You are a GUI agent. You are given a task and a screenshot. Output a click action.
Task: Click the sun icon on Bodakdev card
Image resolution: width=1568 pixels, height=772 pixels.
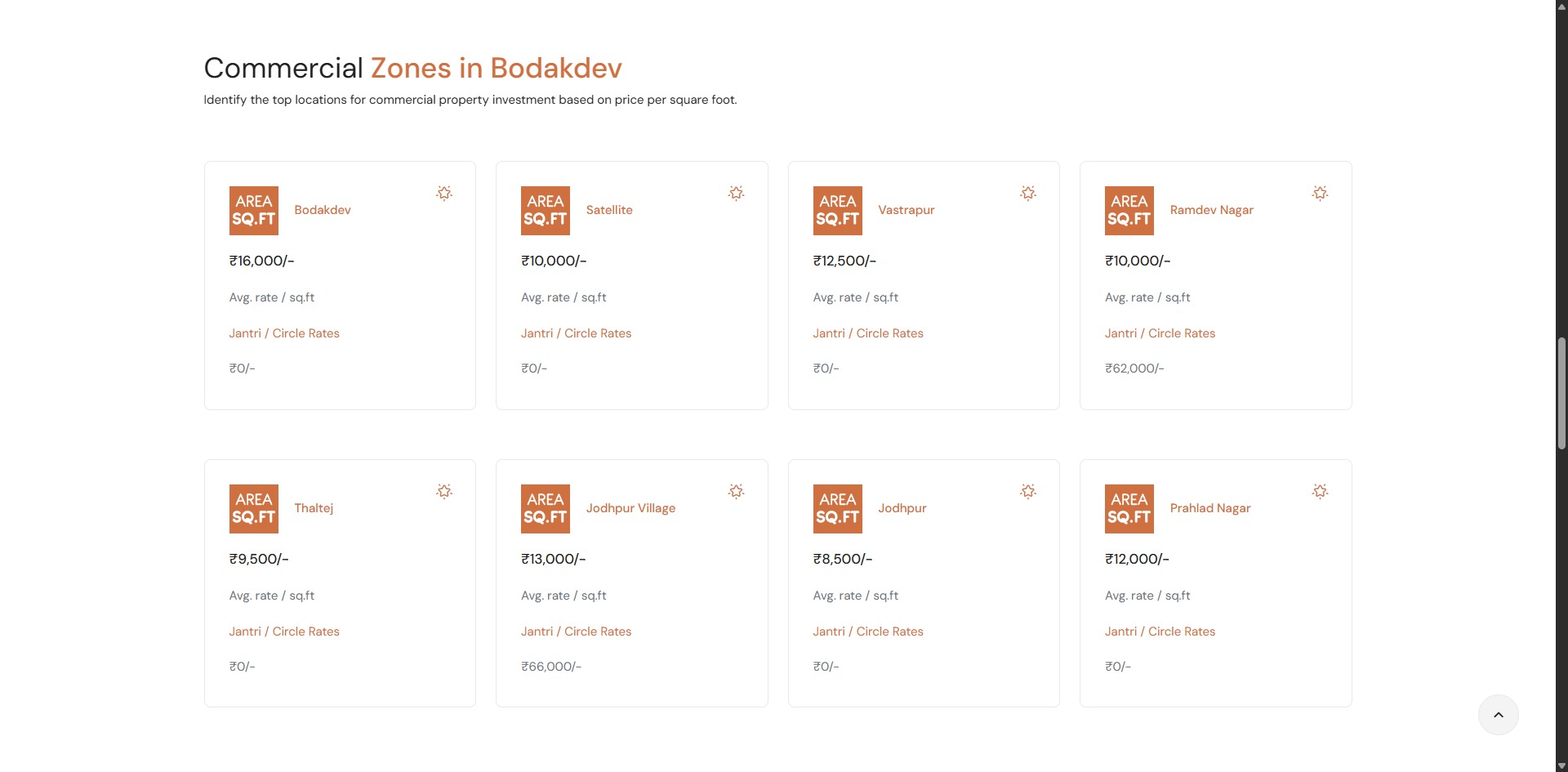[x=444, y=193]
